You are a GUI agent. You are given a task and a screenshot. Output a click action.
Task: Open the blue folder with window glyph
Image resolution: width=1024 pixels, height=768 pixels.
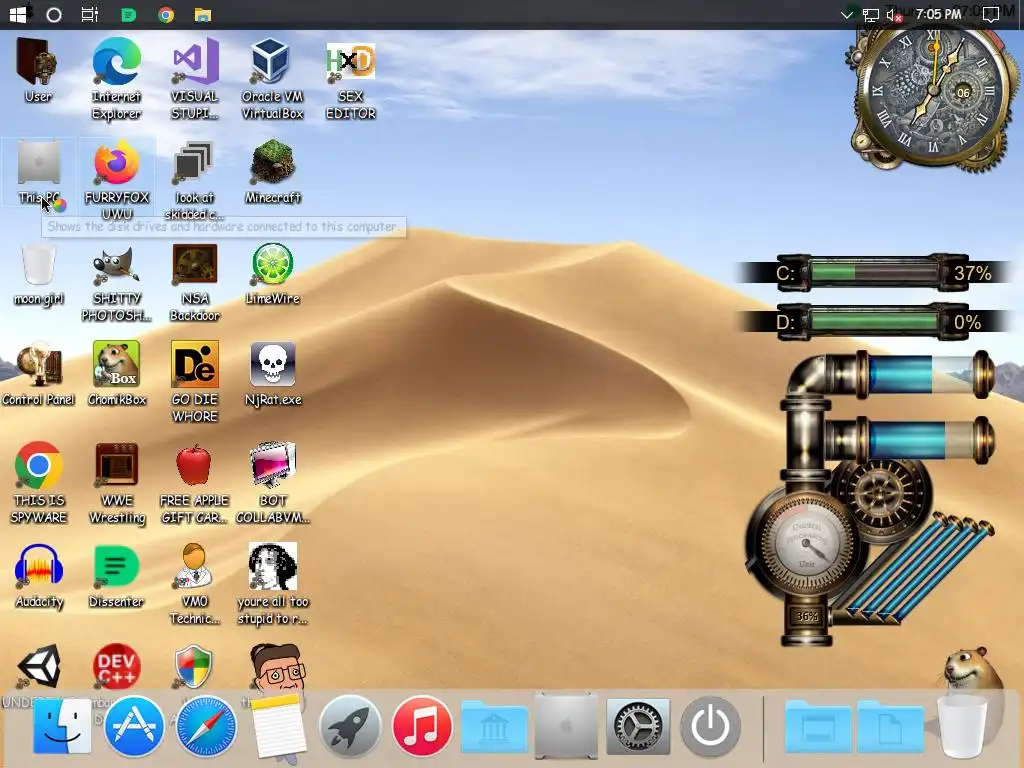(x=819, y=728)
